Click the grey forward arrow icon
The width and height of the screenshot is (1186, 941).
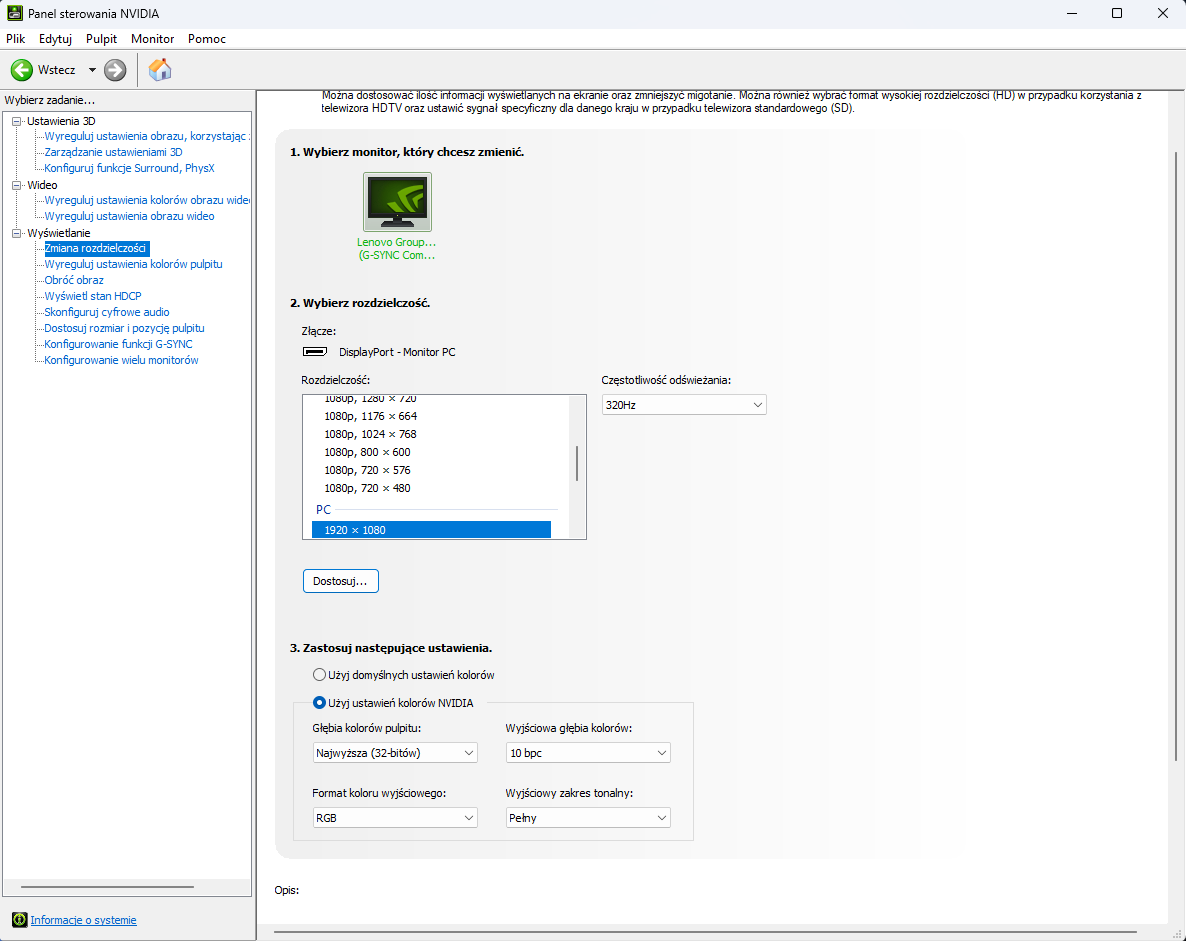click(115, 70)
